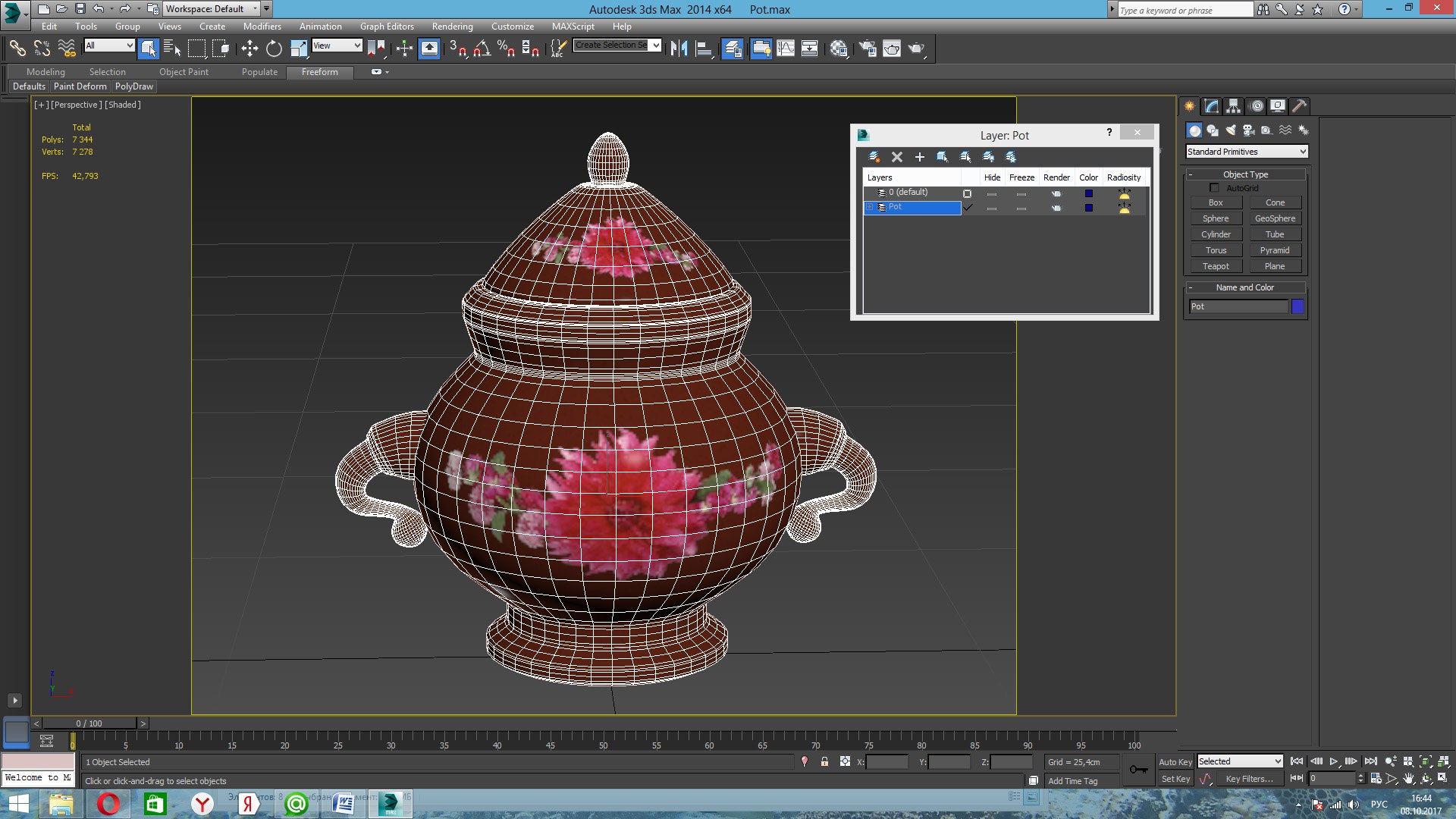Delete highlighted layer with X icon

tap(897, 157)
